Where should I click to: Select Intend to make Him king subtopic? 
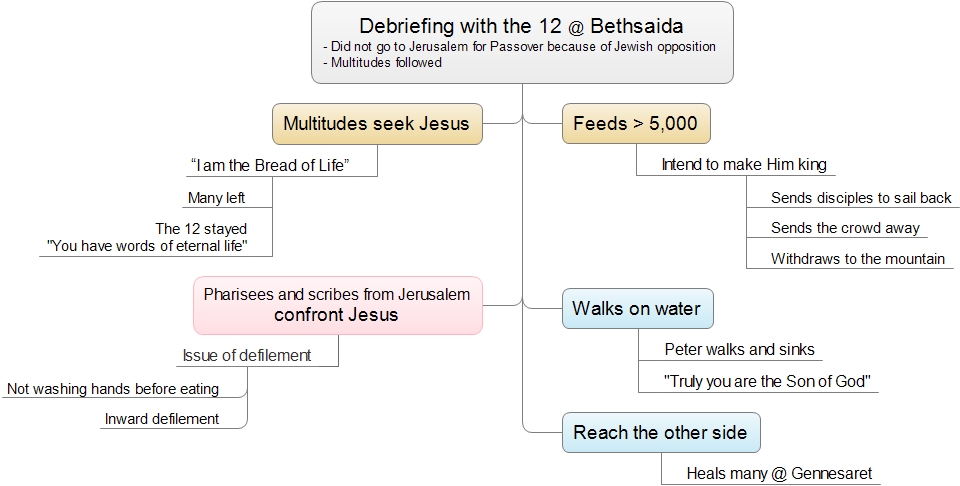(x=744, y=165)
